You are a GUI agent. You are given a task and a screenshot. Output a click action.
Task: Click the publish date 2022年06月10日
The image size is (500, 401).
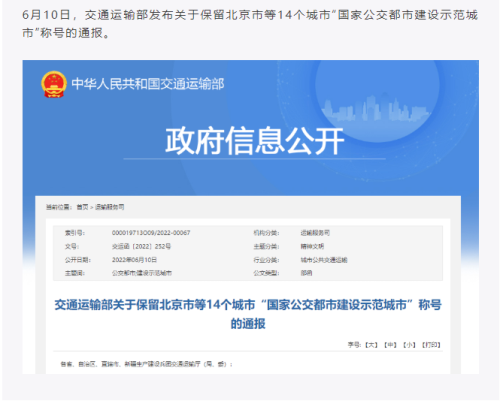[x=134, y=260]
